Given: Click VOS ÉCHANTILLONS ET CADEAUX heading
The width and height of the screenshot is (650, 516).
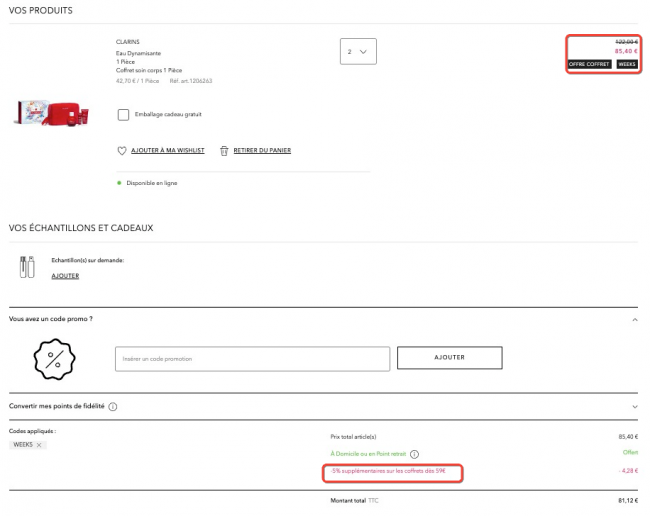Looking at the screenshot, I should (x=81, y=228).
